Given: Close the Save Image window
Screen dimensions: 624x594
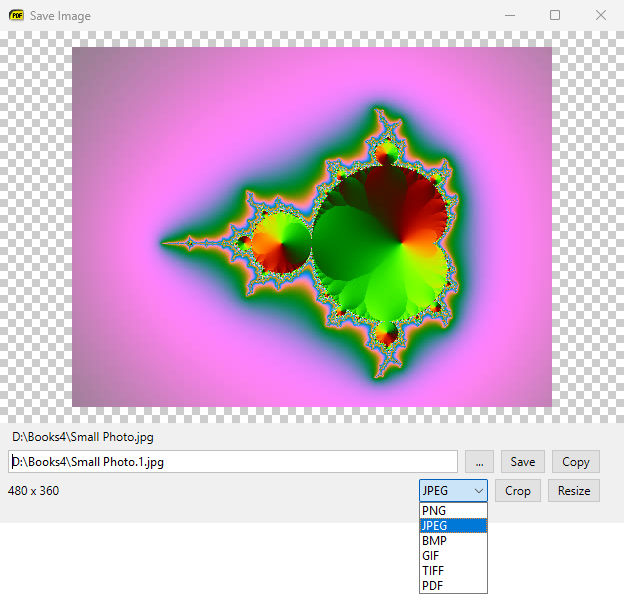Looking at the screenshot, I should [601, 16].
